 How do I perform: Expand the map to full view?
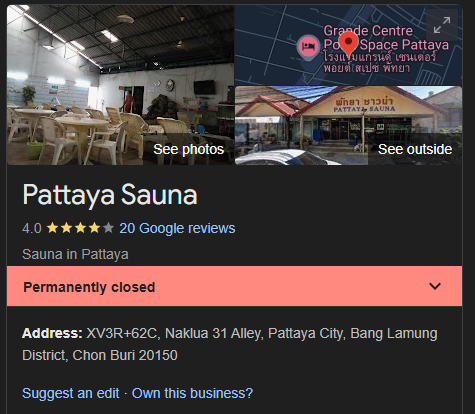pyautogui.click(x=442, y=25)
